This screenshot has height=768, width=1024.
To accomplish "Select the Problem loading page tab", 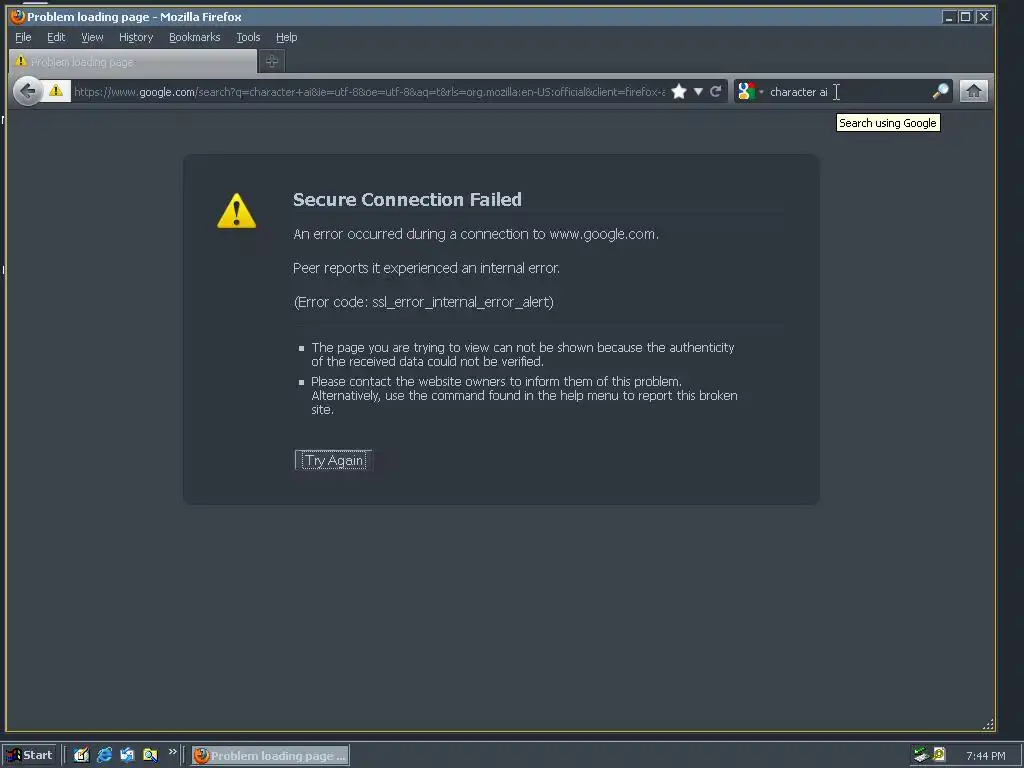I will (x=133, y=61).
